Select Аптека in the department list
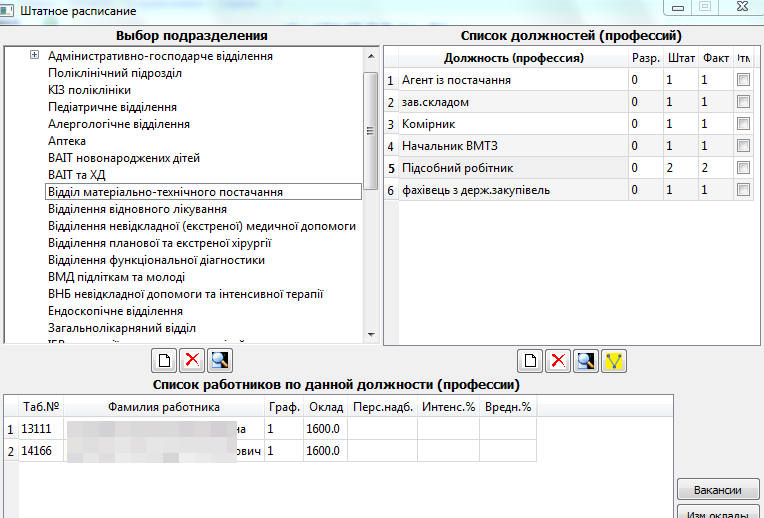The image size is (764, 518). point(67,141)
